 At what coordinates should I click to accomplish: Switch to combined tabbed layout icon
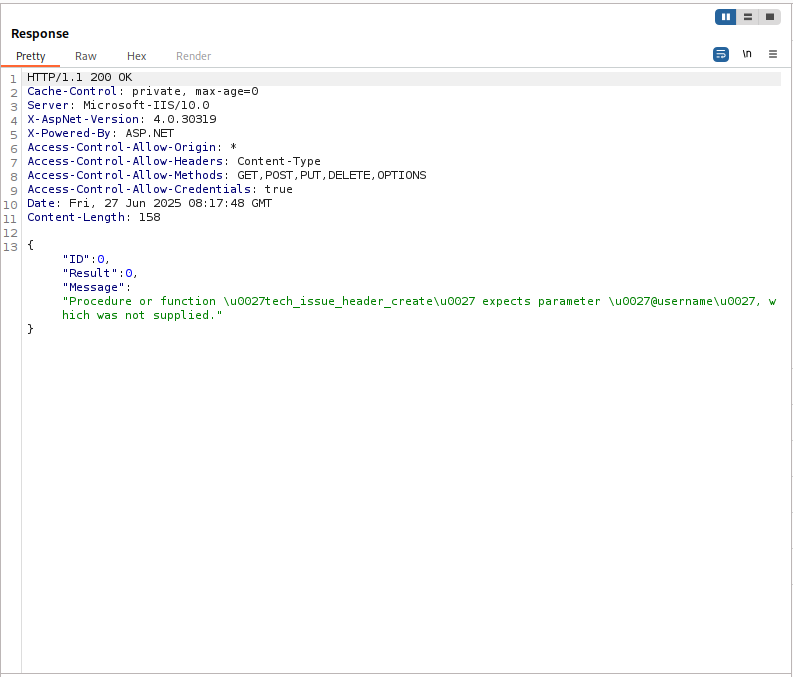(x=770, y=17)
